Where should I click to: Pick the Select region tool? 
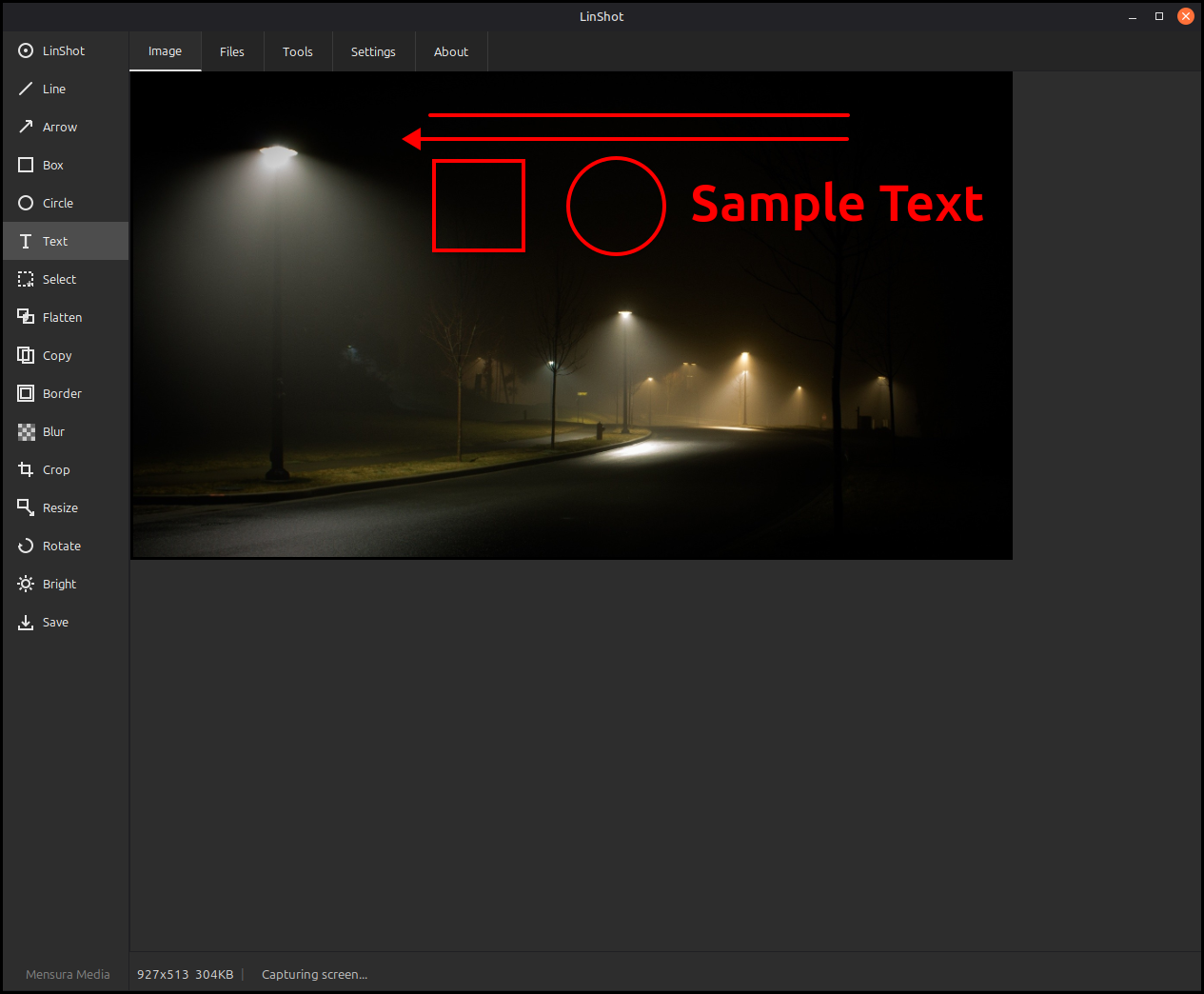[66, 279]
